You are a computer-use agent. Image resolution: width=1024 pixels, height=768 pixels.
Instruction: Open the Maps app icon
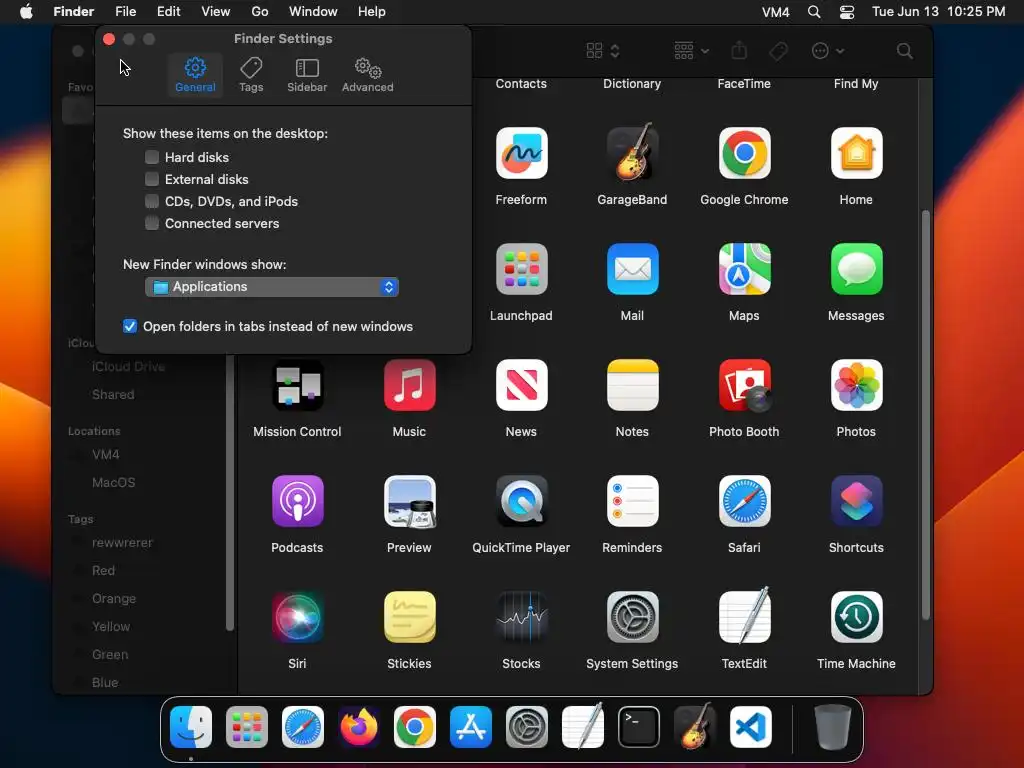[744, 269]
